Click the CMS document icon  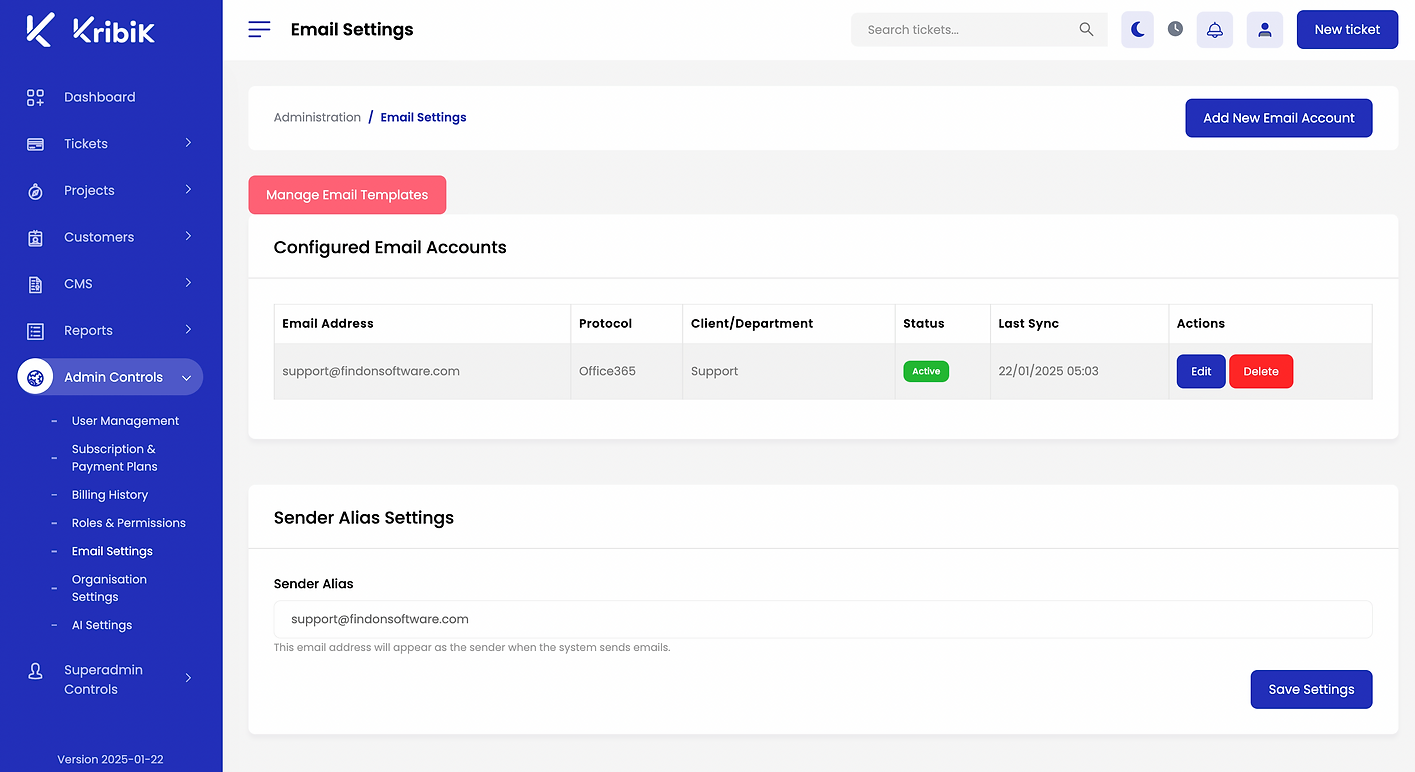coord(35,284)
